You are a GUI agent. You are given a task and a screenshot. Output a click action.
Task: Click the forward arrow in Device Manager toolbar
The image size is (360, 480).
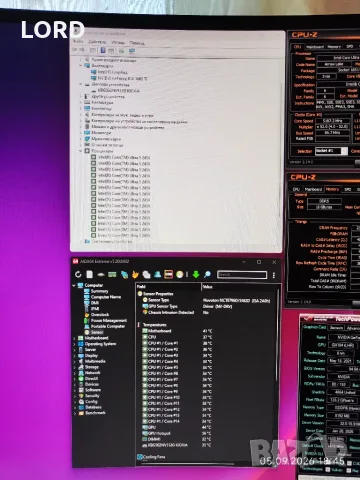pyautogui.click(x=83, y=50)
